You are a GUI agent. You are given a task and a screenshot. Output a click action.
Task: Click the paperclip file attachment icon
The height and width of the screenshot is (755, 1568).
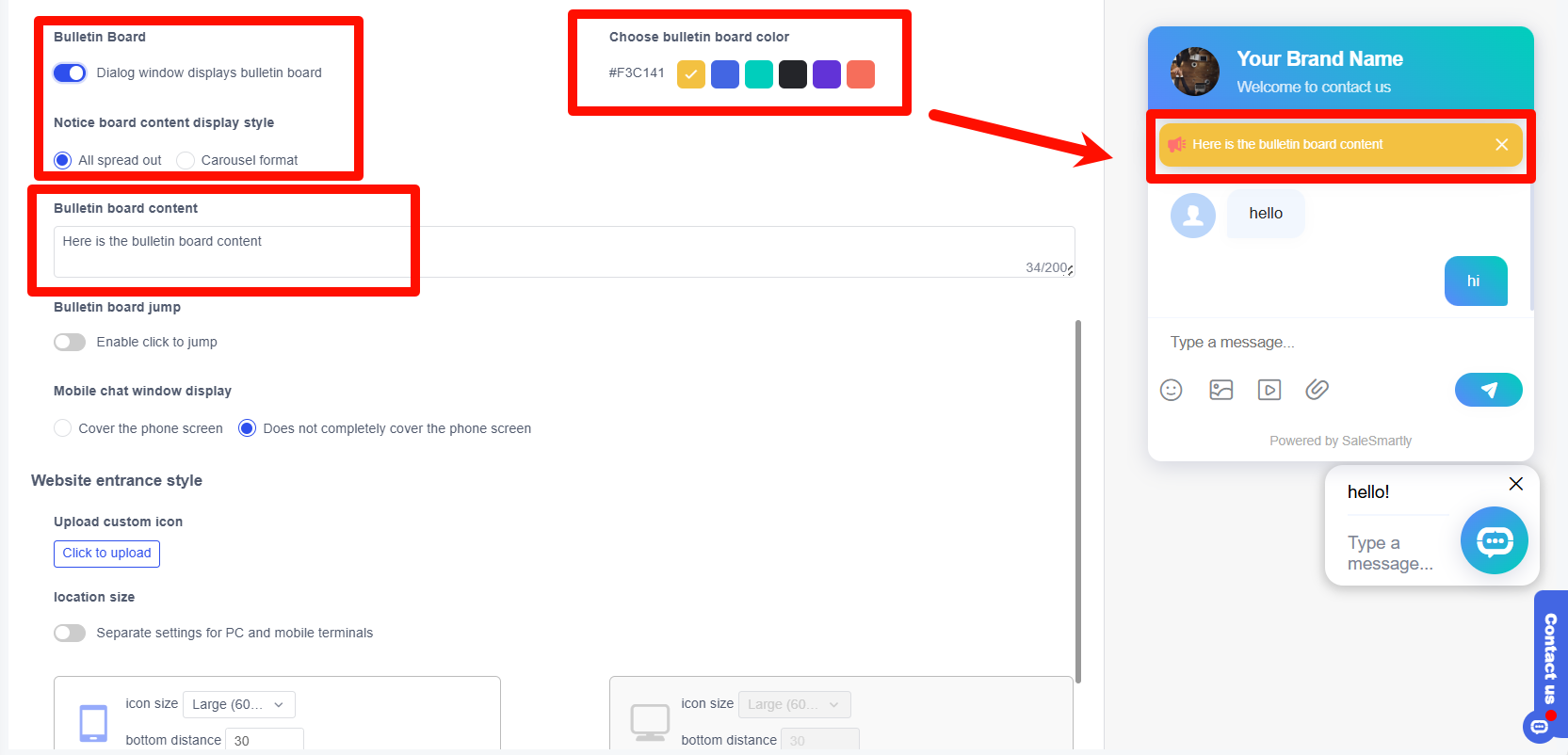1317,390
